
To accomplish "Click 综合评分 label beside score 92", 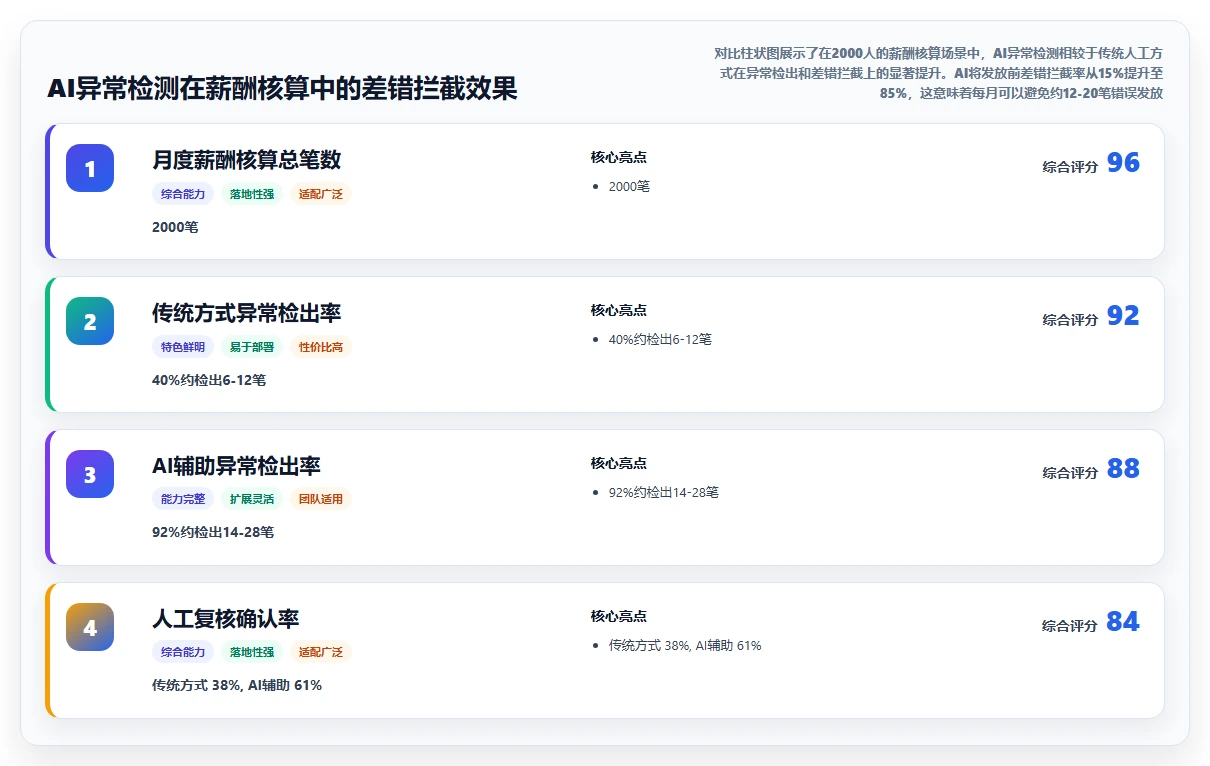I will [x=1070, y=320].
